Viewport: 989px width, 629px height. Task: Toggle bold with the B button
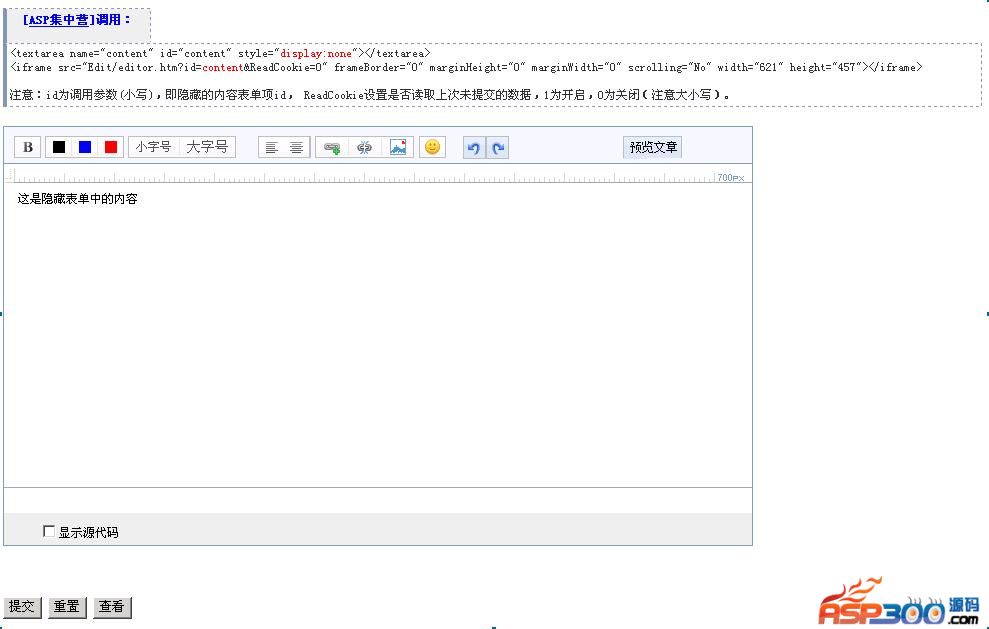tap(28, 147)
